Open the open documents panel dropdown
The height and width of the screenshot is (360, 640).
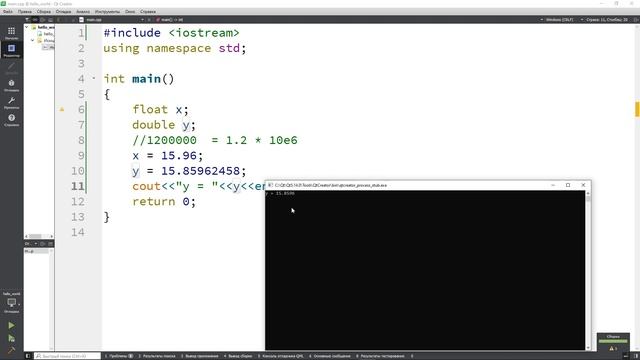[31, 244]
